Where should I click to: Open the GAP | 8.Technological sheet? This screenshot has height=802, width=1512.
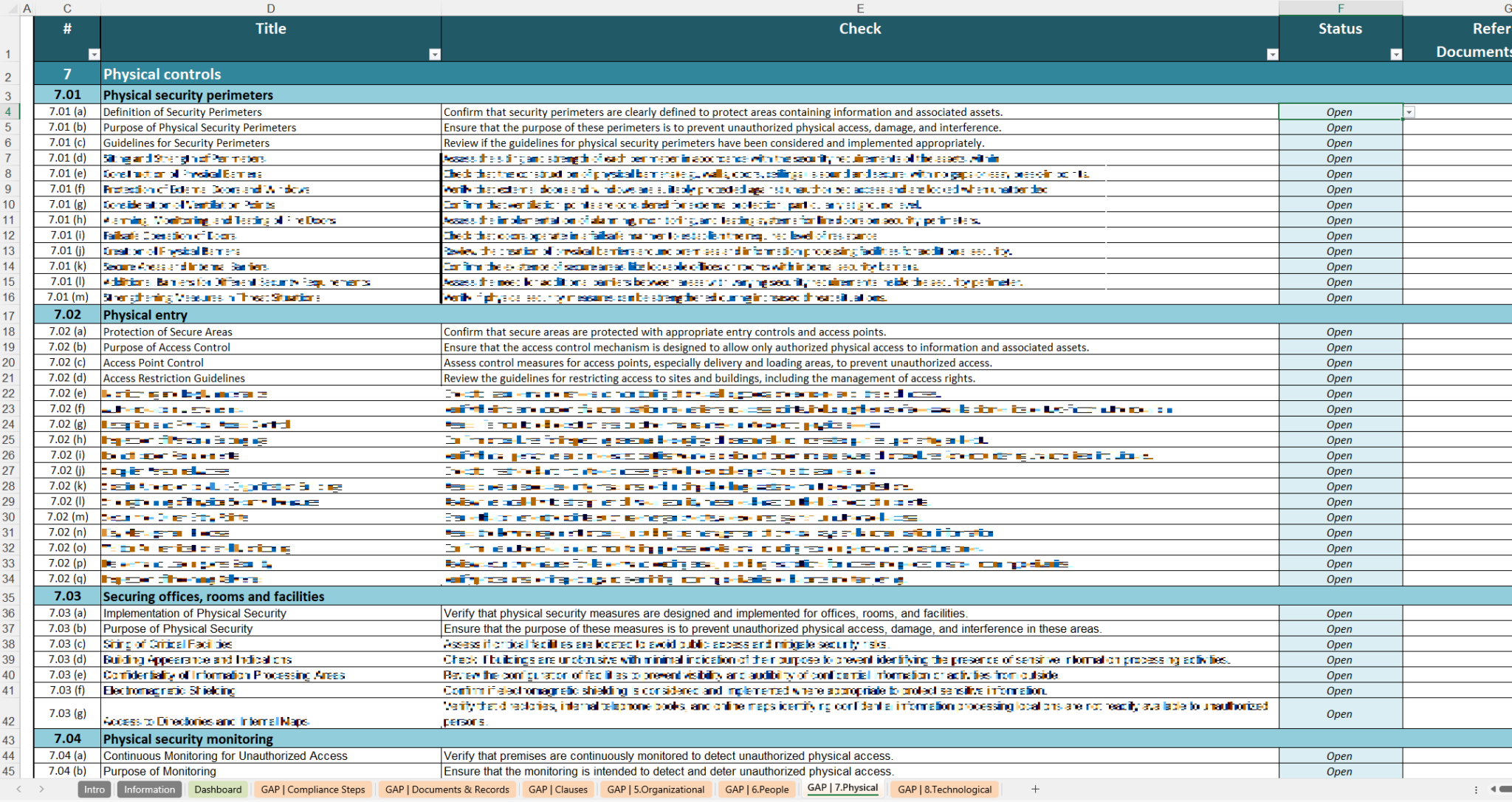pos(945,789)
